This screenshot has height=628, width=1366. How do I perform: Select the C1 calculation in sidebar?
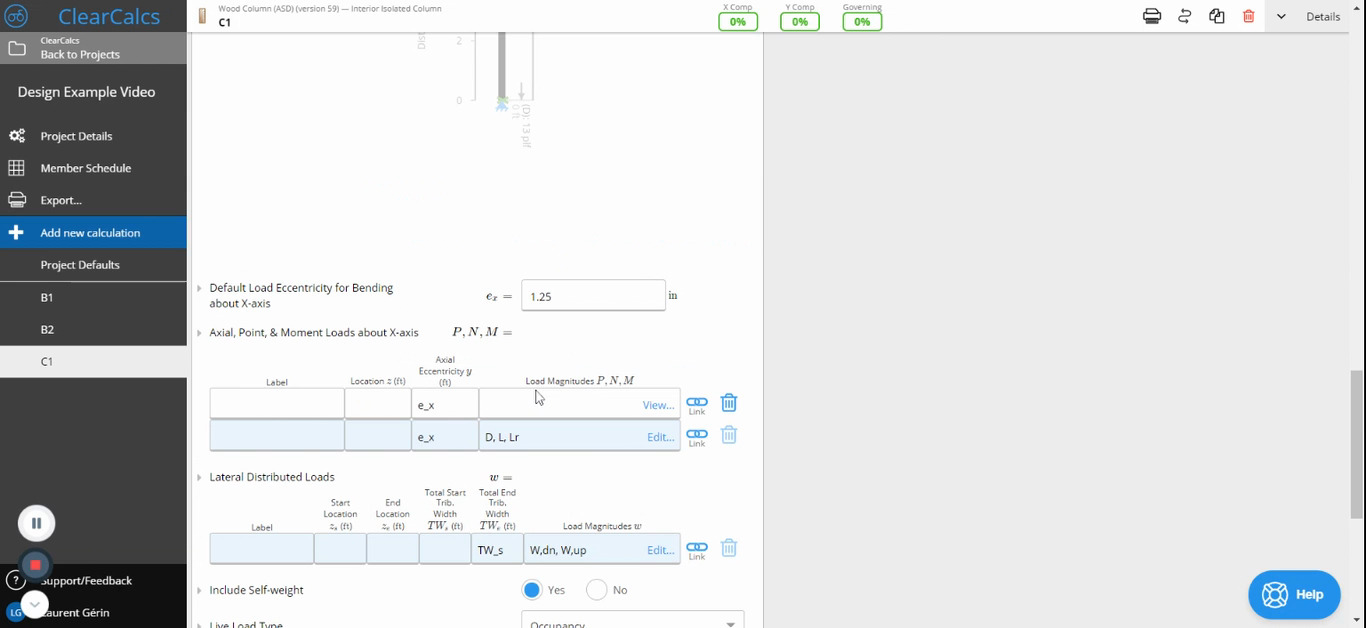[93, 361]
